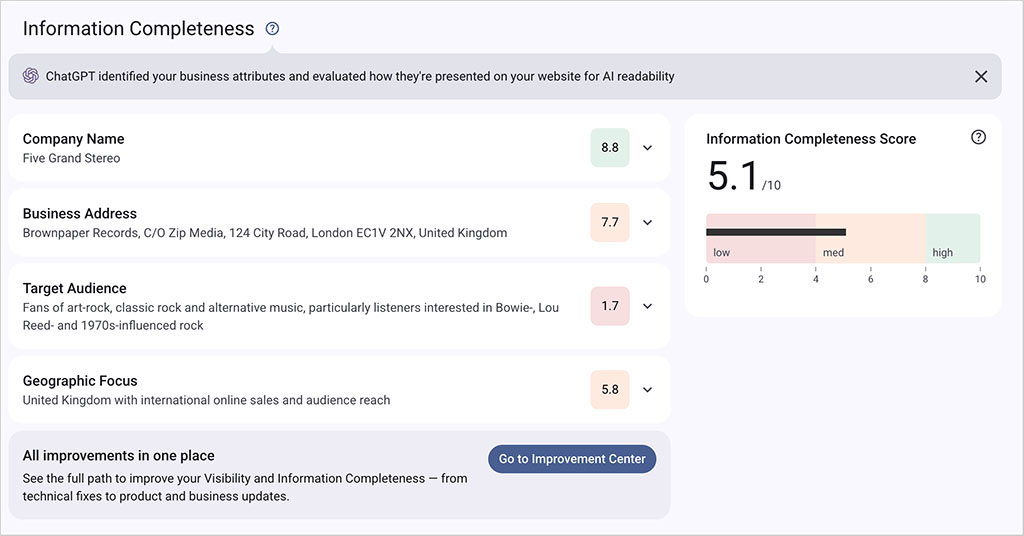This screenshot has height=536, width=1024.
Task: Select the 'Geographic Focus' title text
Action: click(80, 381)
